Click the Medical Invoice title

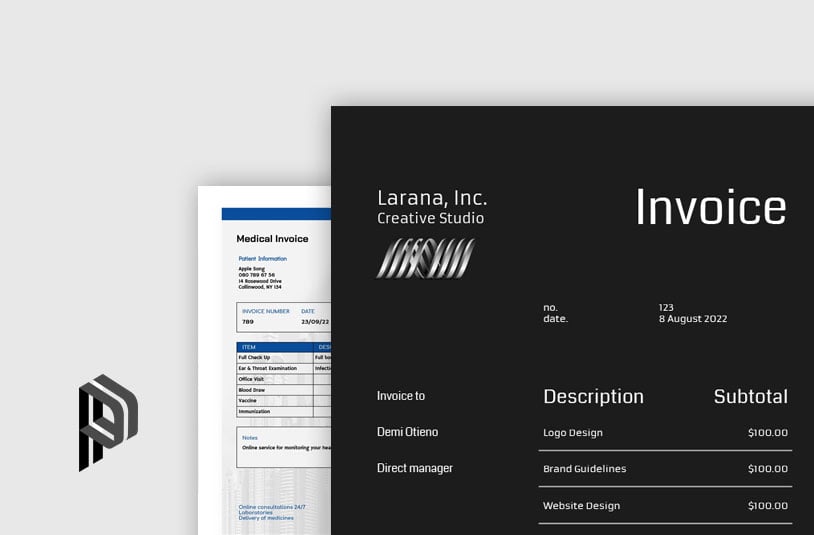(x=272, y=239)
